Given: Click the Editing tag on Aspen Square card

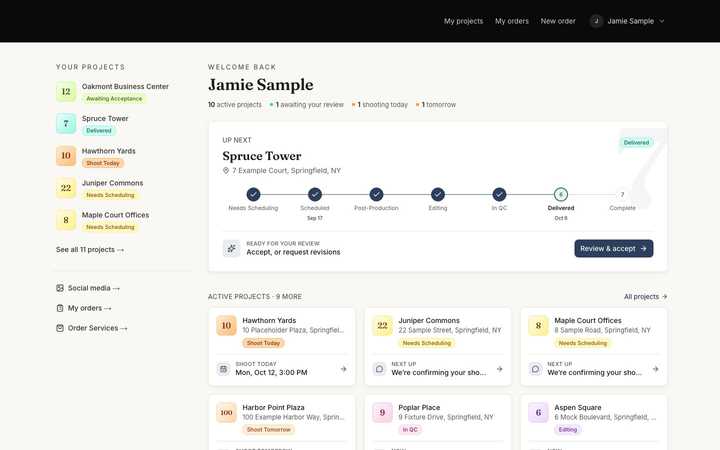Looking at the screenshot, I should coord(568,430).
